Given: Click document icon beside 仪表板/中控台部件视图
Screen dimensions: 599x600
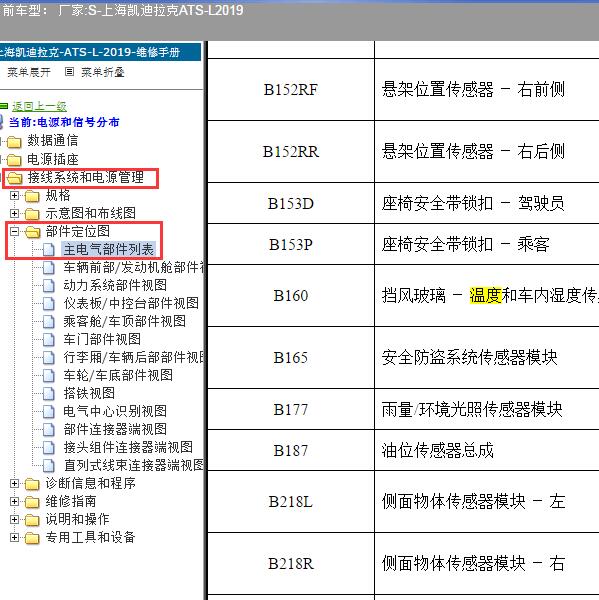Looking at the screenshot, I should (x=49, y=303).
